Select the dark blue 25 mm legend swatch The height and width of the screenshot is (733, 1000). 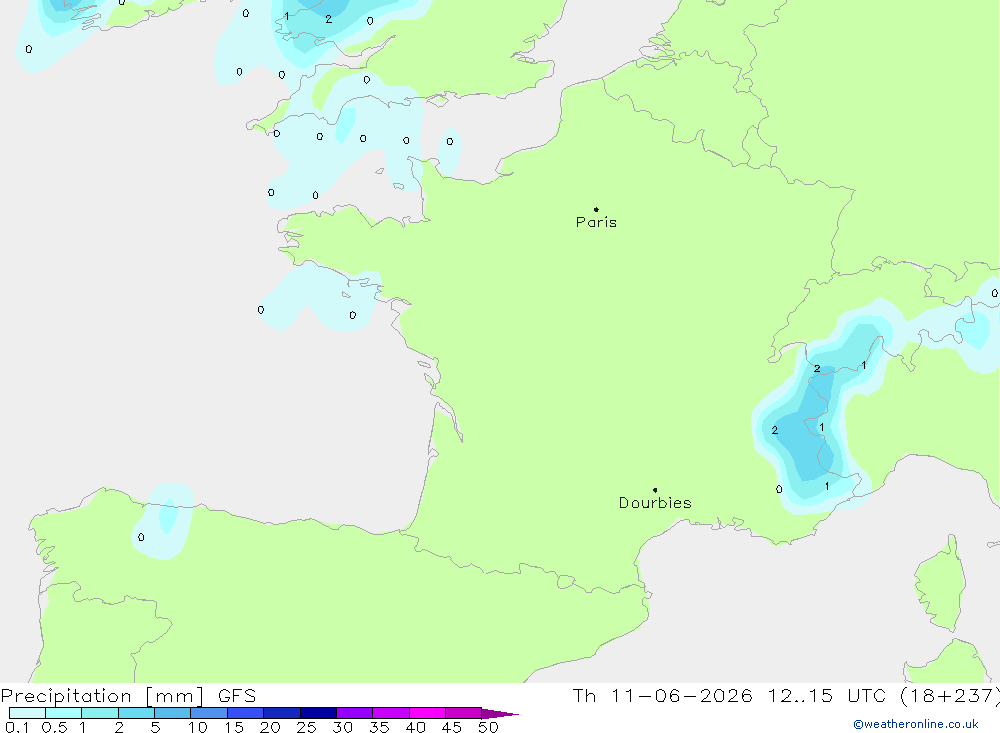318,713
